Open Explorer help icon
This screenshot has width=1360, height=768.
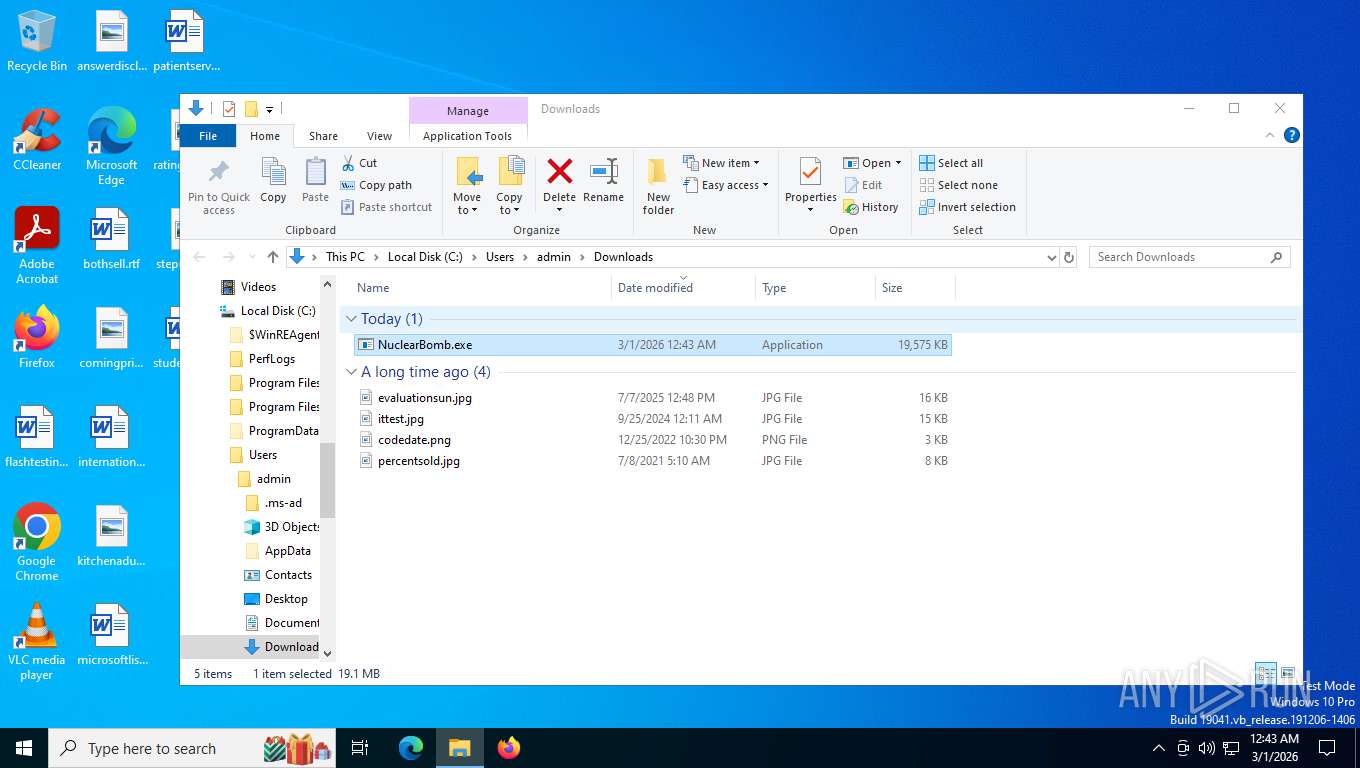[x=1292, y=136]
